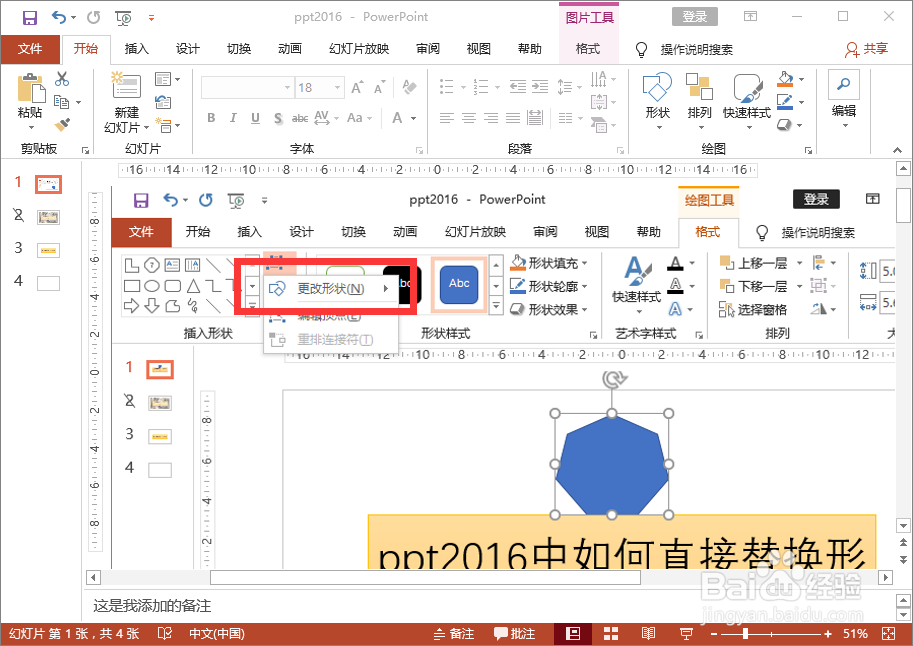Open the text columns dropdown
913x646 pixels.
[x=569, y=118]
